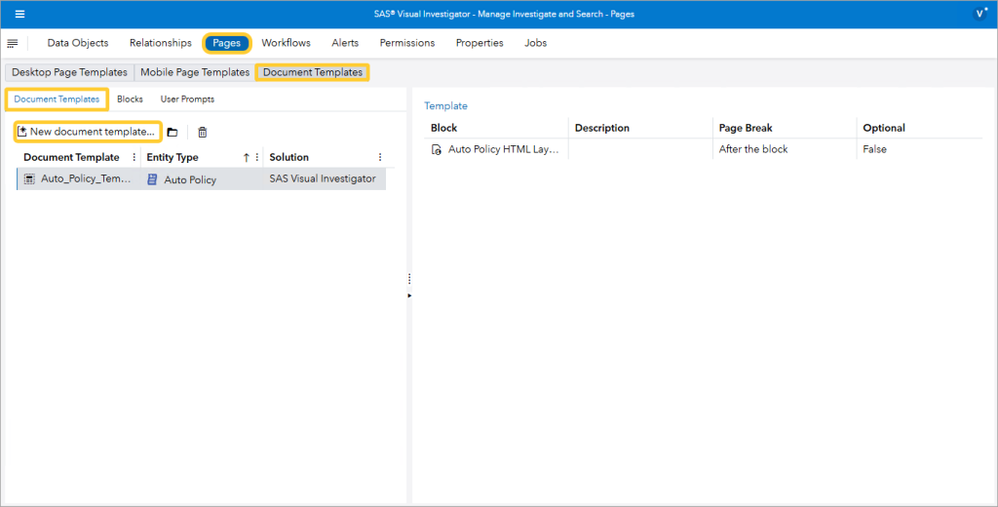Open the Workflows tab
Image resolution: width=998 pixels, height=507 pixels.
[x=286, y=43]
